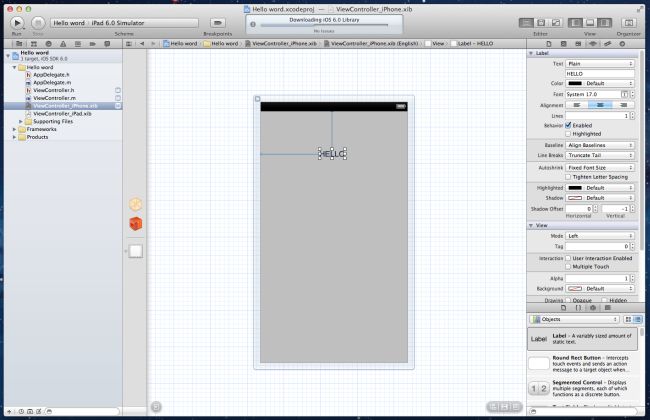Show the Debug navigator

coord(78,44)
